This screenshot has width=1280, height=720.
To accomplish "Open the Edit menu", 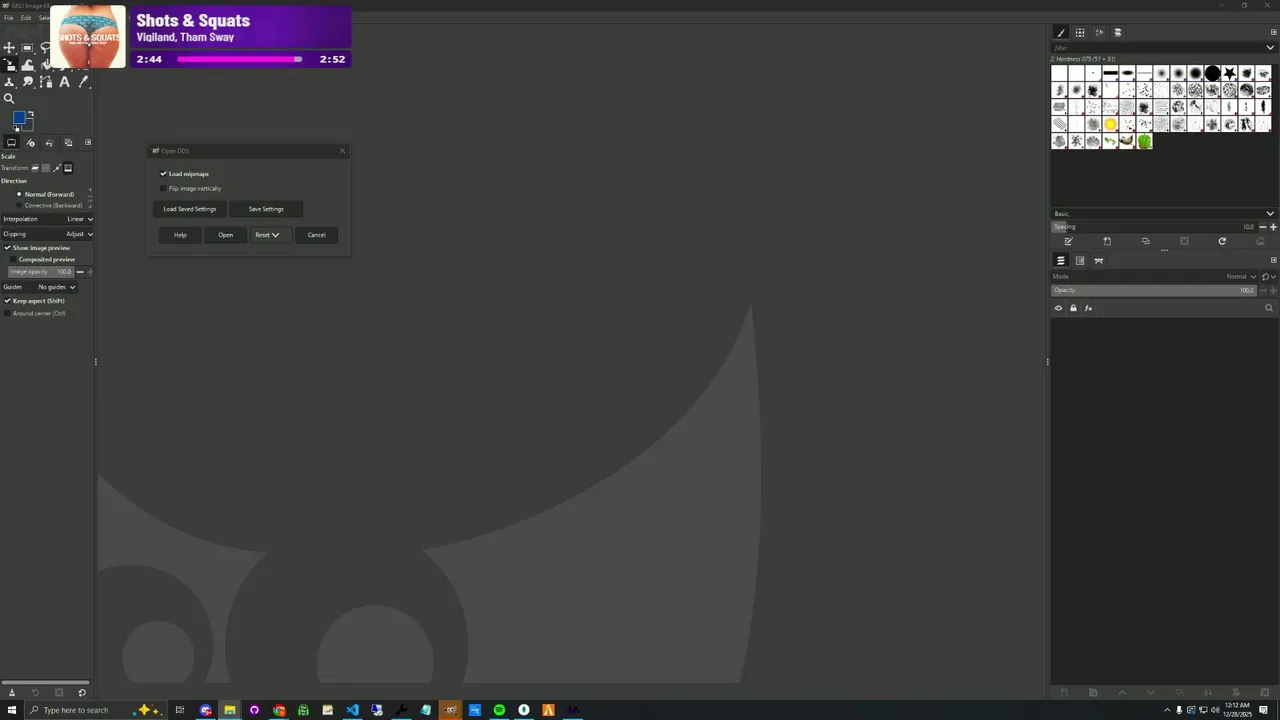I will [x=26, y=18].
